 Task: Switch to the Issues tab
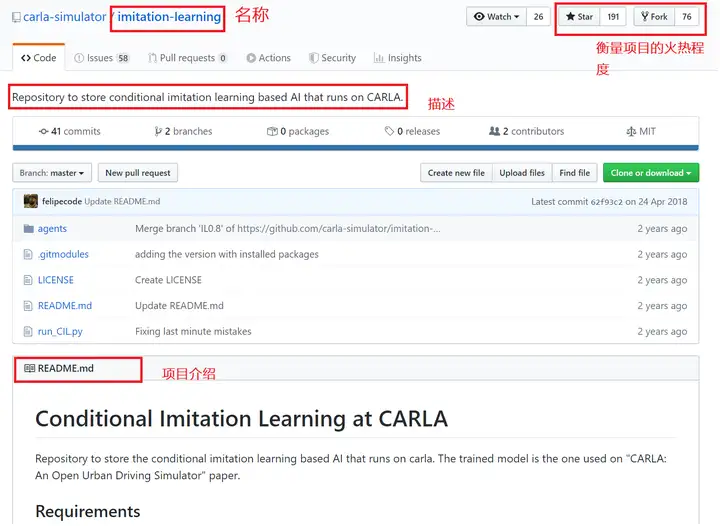coord(101,58)
